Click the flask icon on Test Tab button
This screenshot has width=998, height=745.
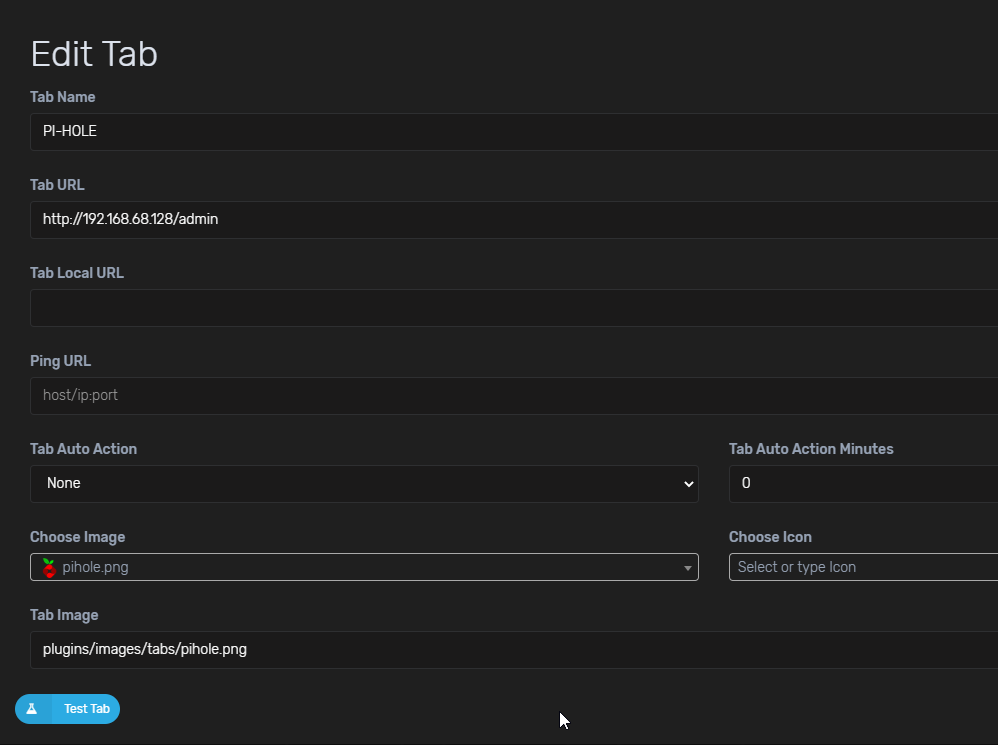(x=32, y=709)
